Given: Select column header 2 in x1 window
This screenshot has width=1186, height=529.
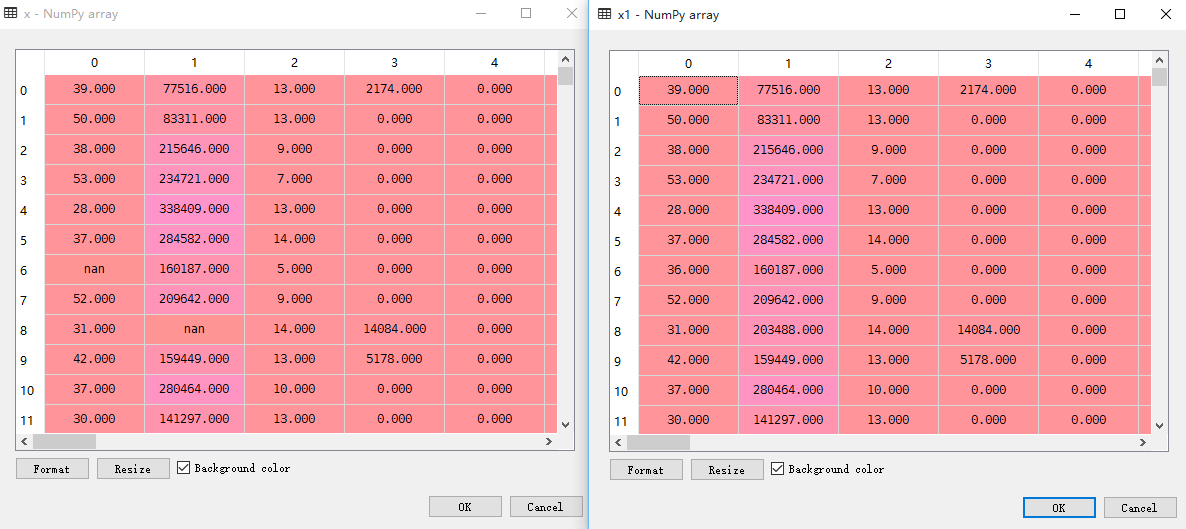Looking at the screenshot, I should 888,64.
